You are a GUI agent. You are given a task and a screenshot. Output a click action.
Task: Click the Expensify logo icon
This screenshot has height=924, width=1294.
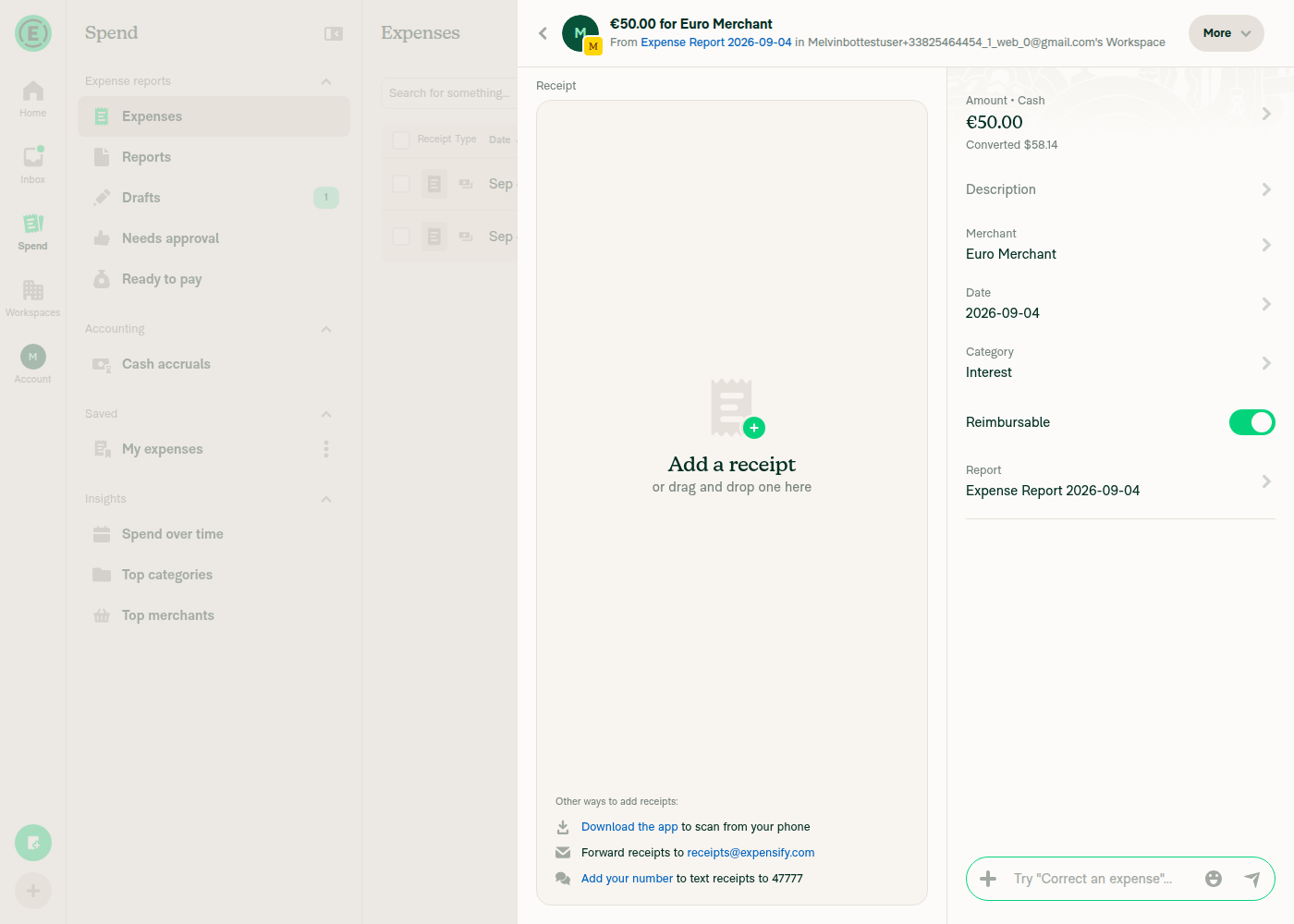click(33, 33)
